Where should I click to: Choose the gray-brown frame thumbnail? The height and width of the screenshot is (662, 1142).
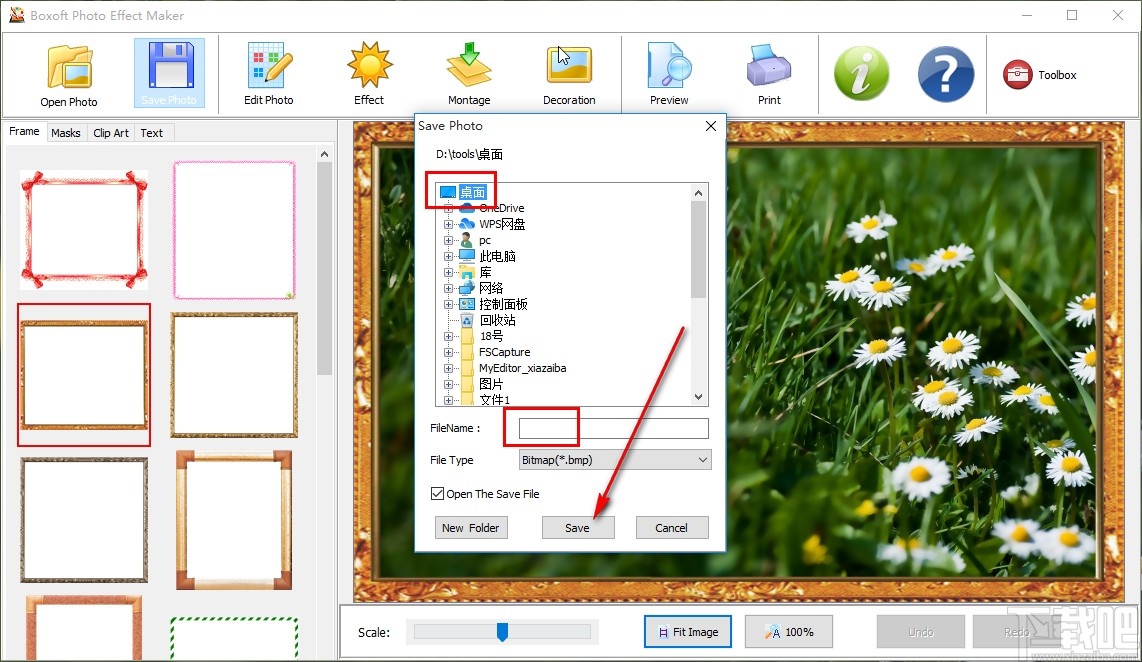point(84,520)
